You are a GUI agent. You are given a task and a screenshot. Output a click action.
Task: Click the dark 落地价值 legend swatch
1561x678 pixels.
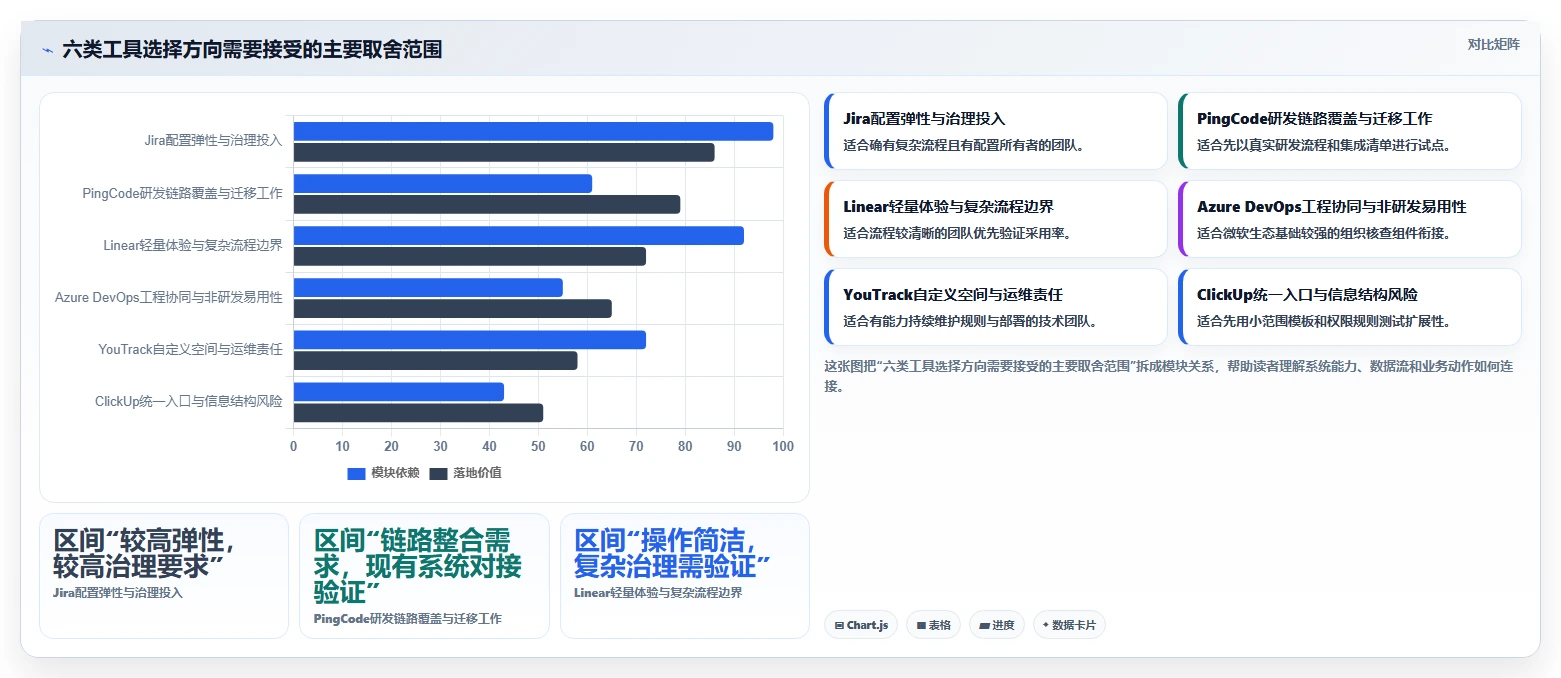coord(438,473)
